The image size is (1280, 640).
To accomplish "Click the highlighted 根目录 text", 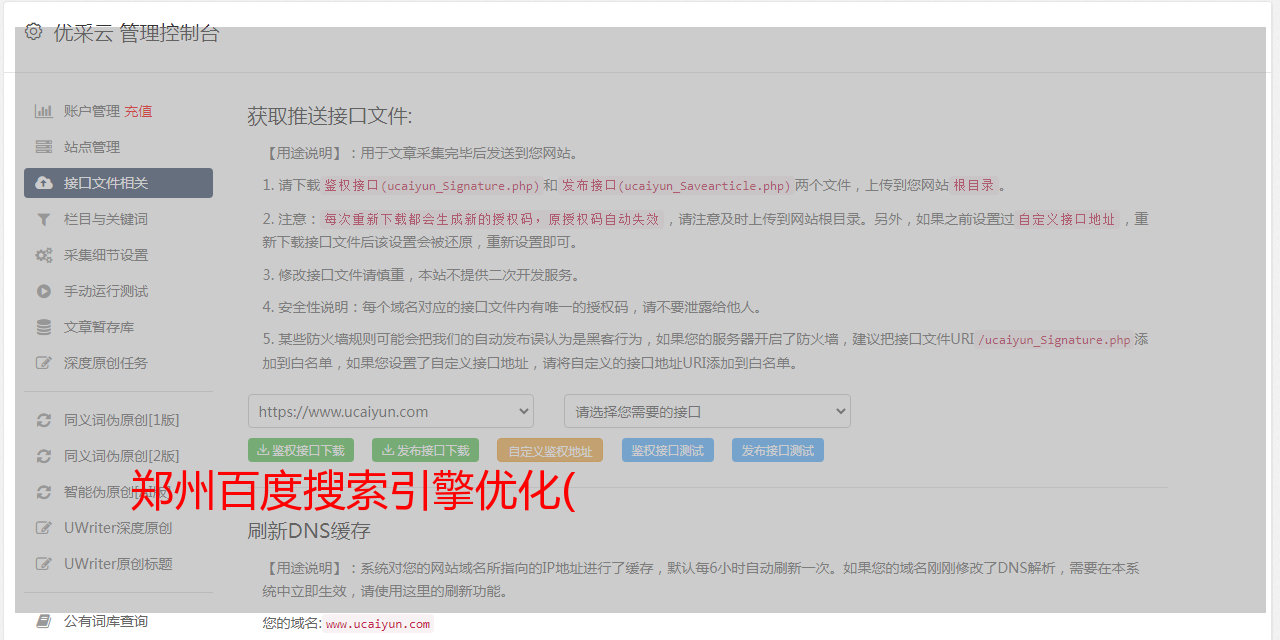I will tap(974, 185).
